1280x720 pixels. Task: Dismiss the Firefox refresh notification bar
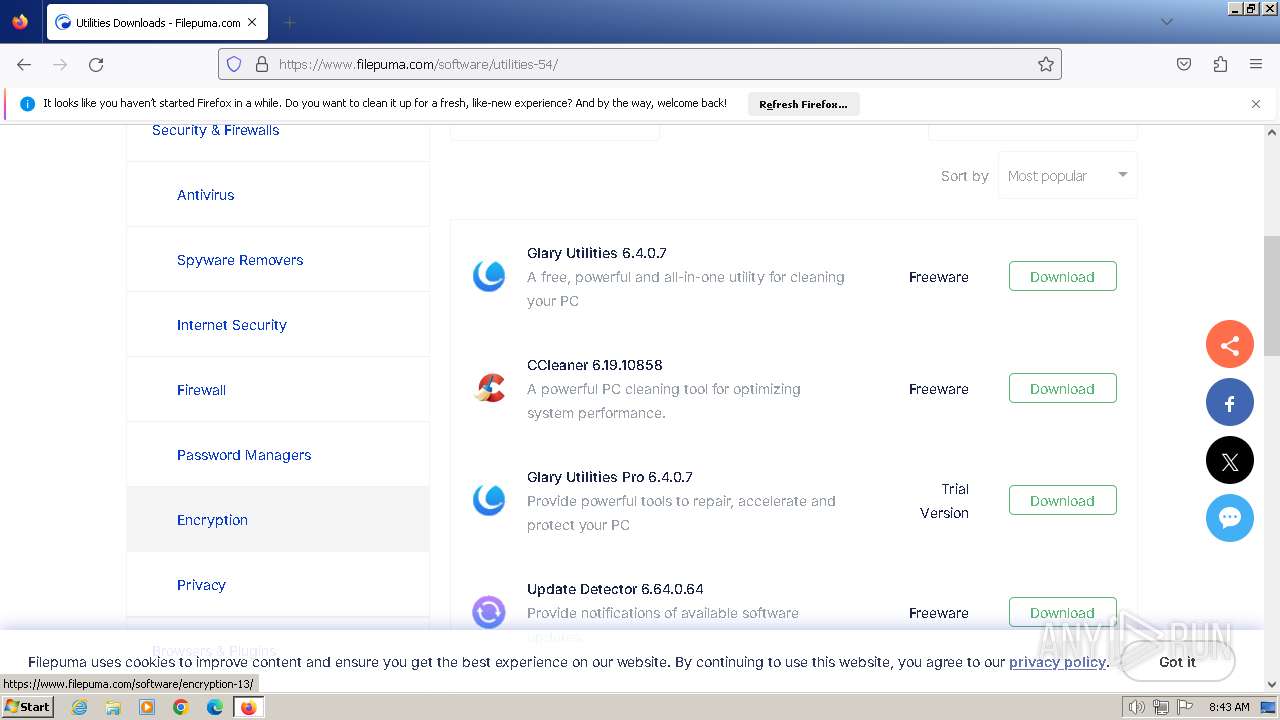click(1256, 103)
